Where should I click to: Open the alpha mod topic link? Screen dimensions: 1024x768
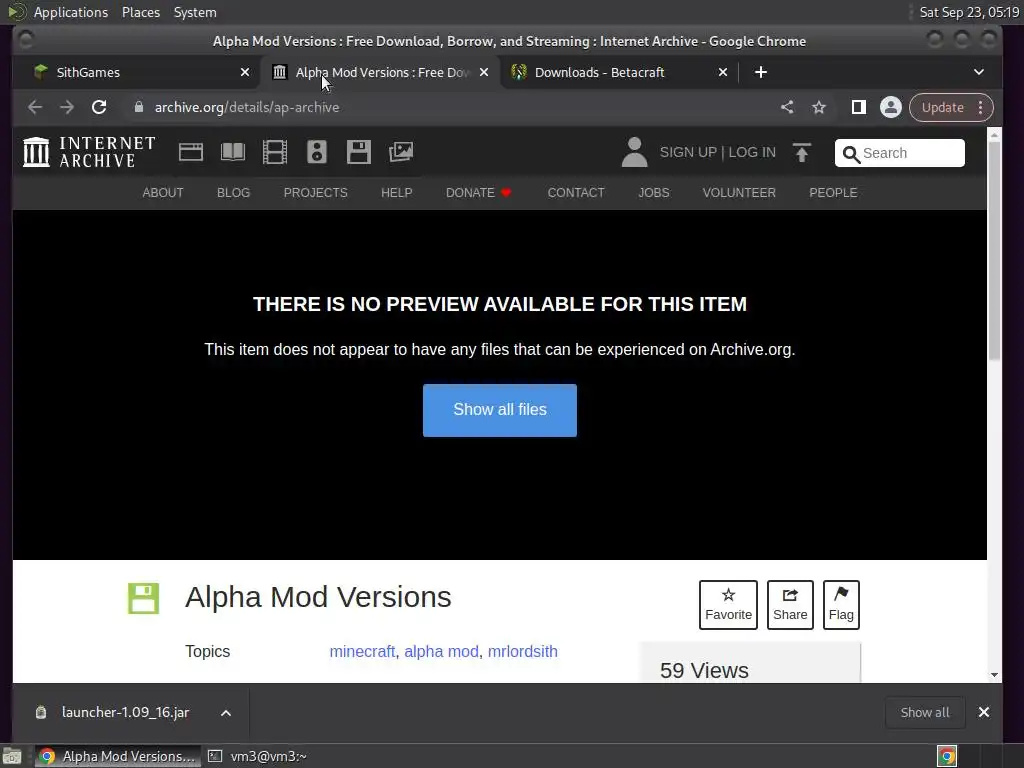[441, 651]
